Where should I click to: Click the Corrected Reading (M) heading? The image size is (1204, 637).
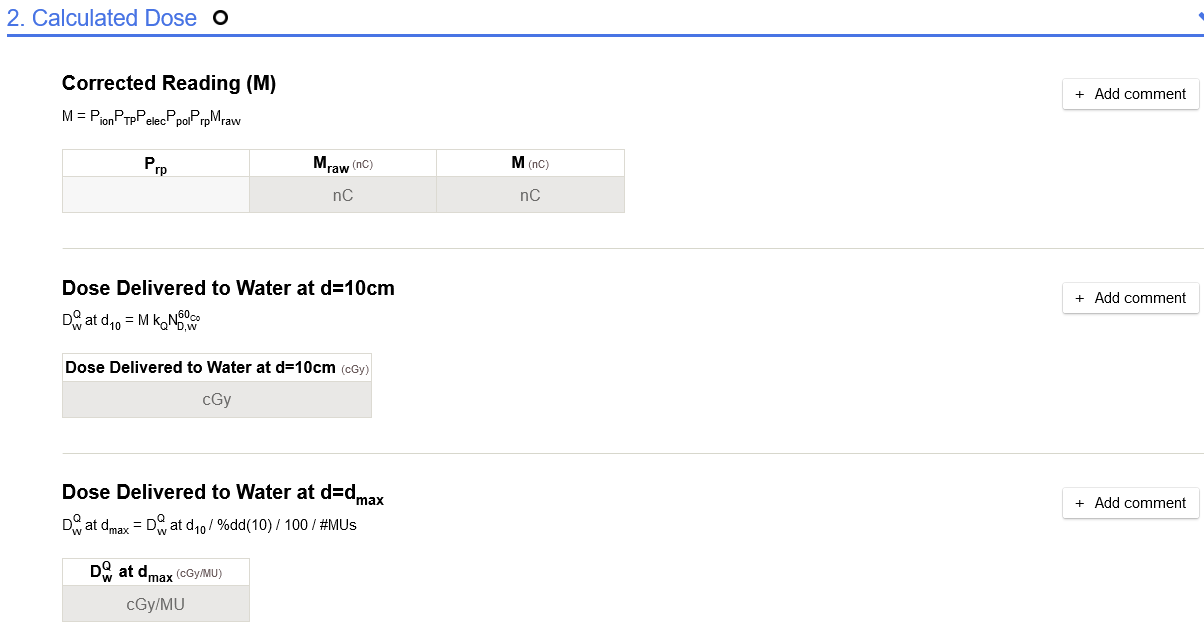click(x=169, y=84)
